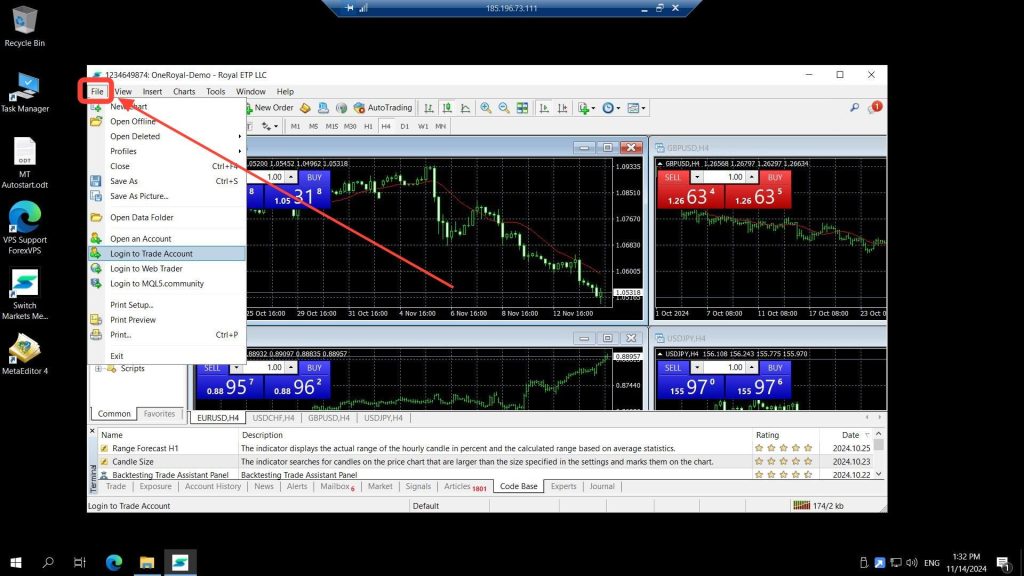Screen dimensions: 1024x576
Task: Open the Insert menu
Action: point(152,91)
